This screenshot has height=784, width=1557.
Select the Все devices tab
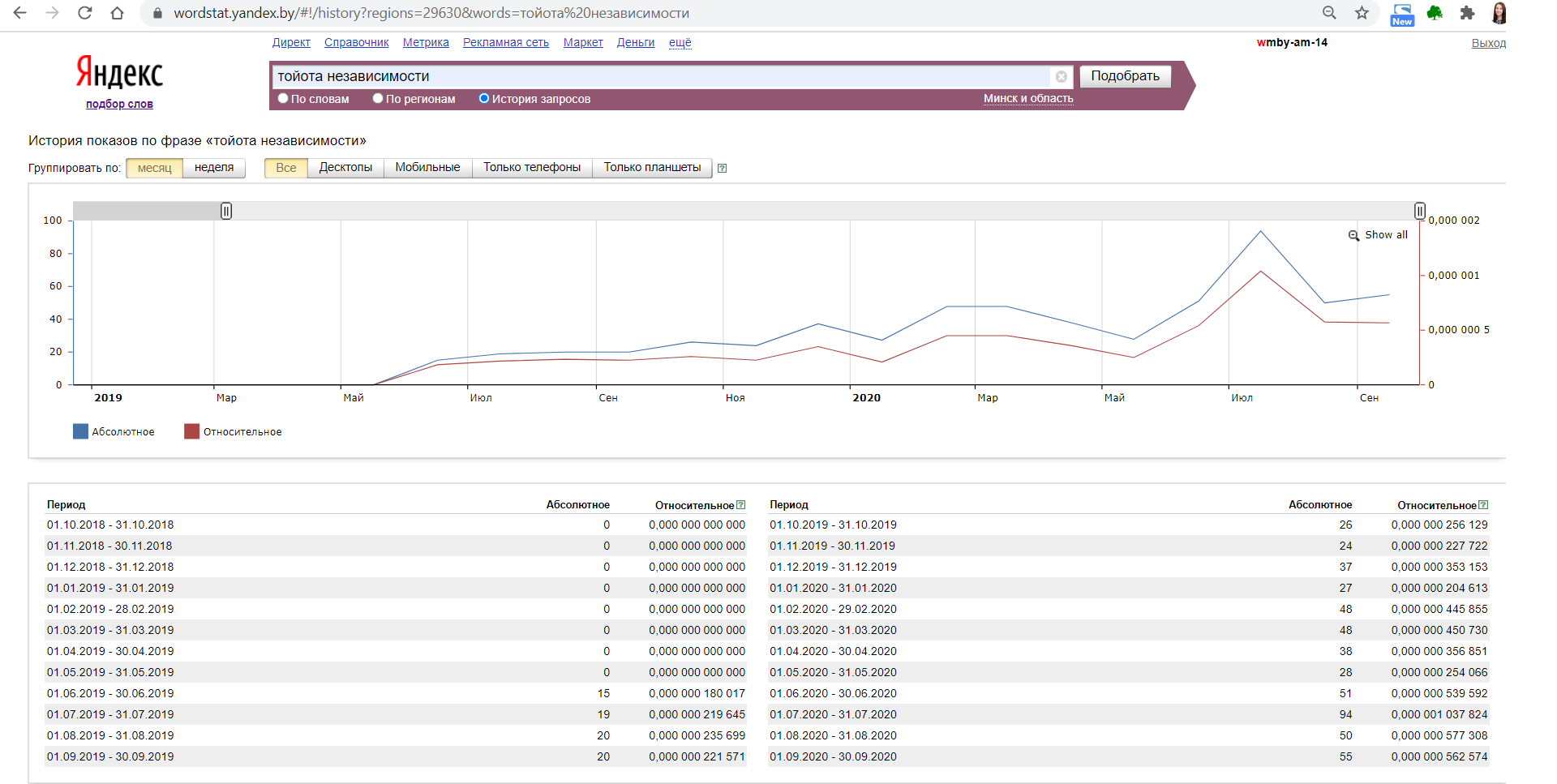286,168
